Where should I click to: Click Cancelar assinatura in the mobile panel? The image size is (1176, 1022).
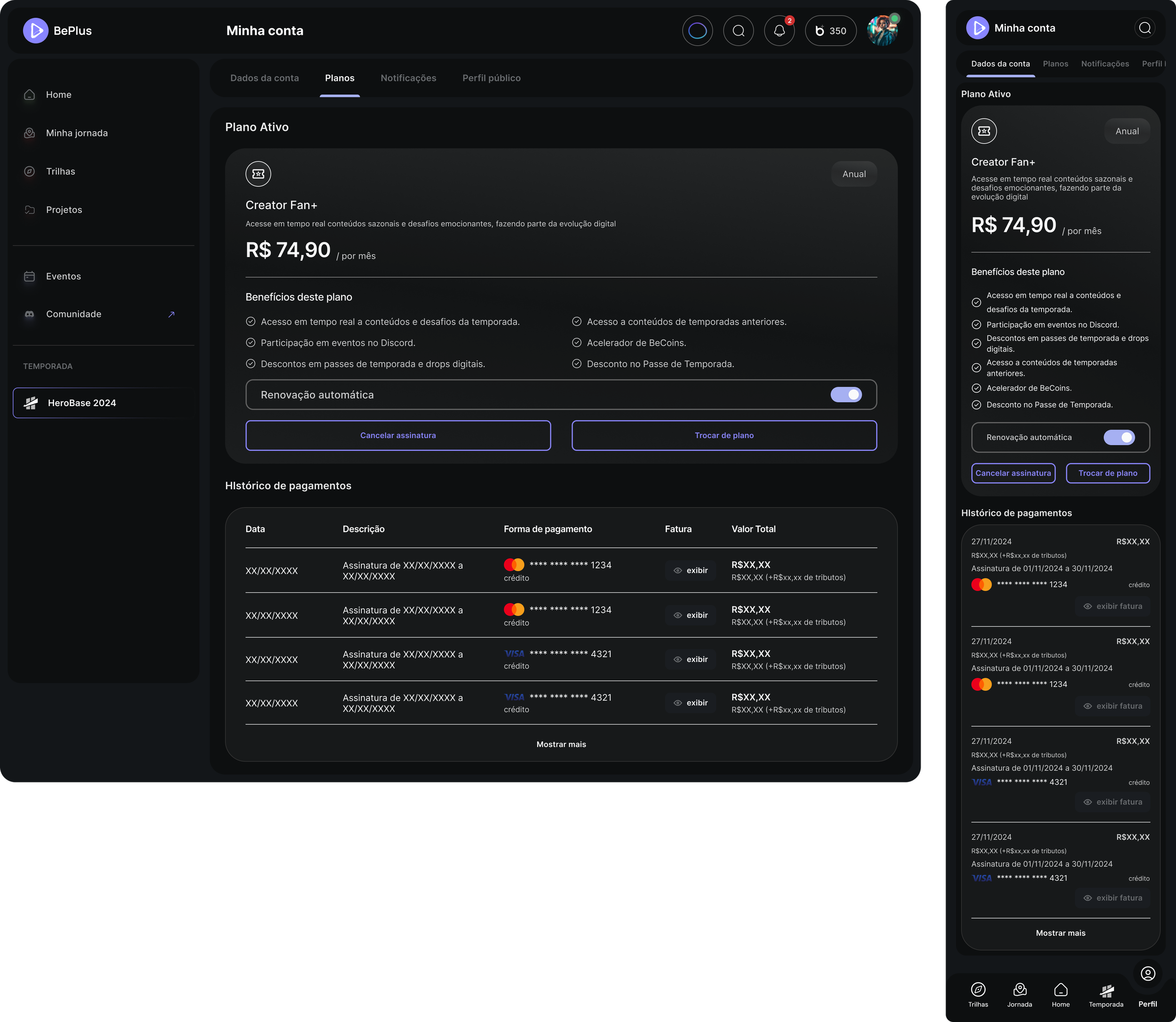pyautogui.click(x=1013, y=473)
